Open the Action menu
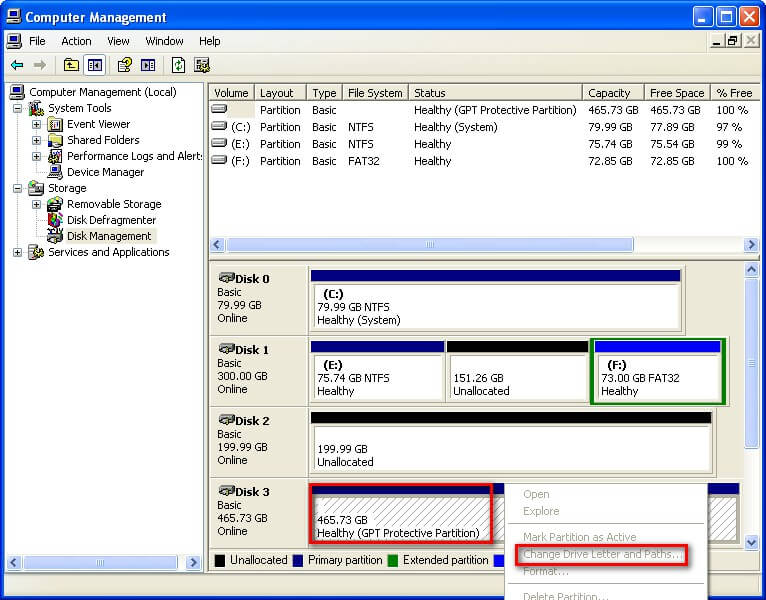This screenshot has height=600, width=766. (x=76, y=42)
